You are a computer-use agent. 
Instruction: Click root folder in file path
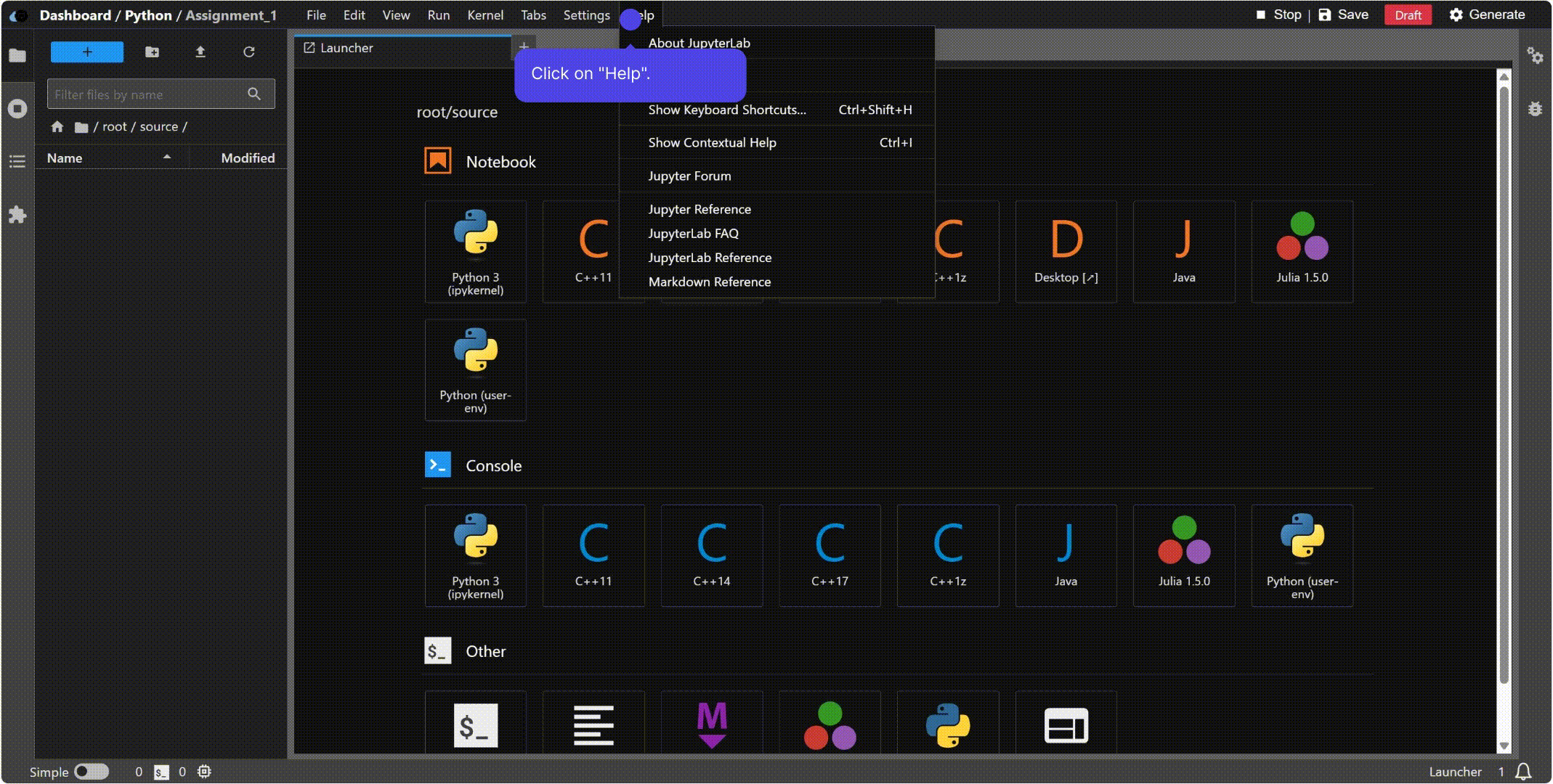click(x=114, y=126)
